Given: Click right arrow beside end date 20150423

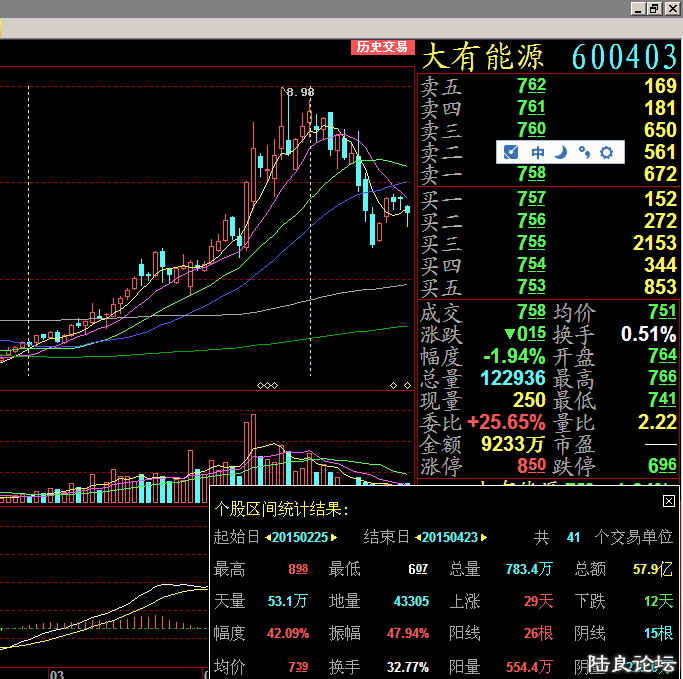Looking at the screenshot, I should (x=484, y=538).
